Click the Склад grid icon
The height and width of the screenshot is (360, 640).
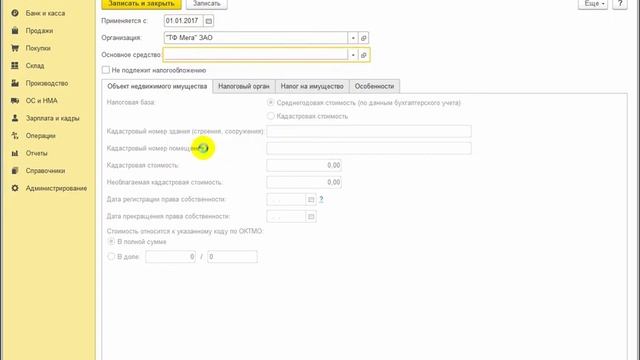pos(15,66)
